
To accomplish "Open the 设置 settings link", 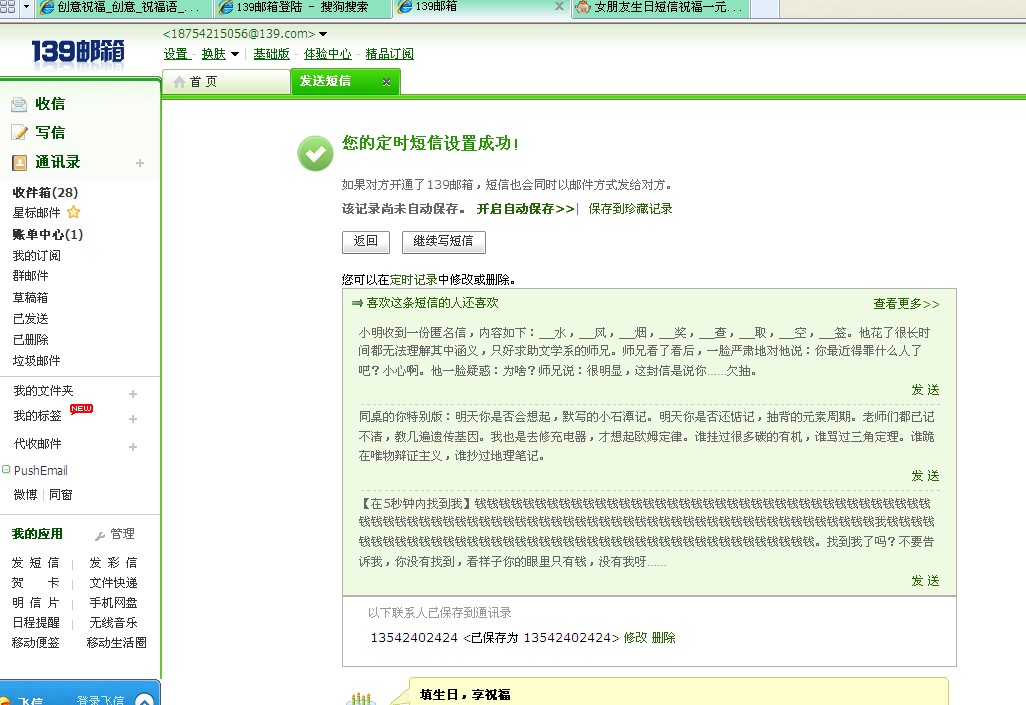I will click(x=175, y=54).
